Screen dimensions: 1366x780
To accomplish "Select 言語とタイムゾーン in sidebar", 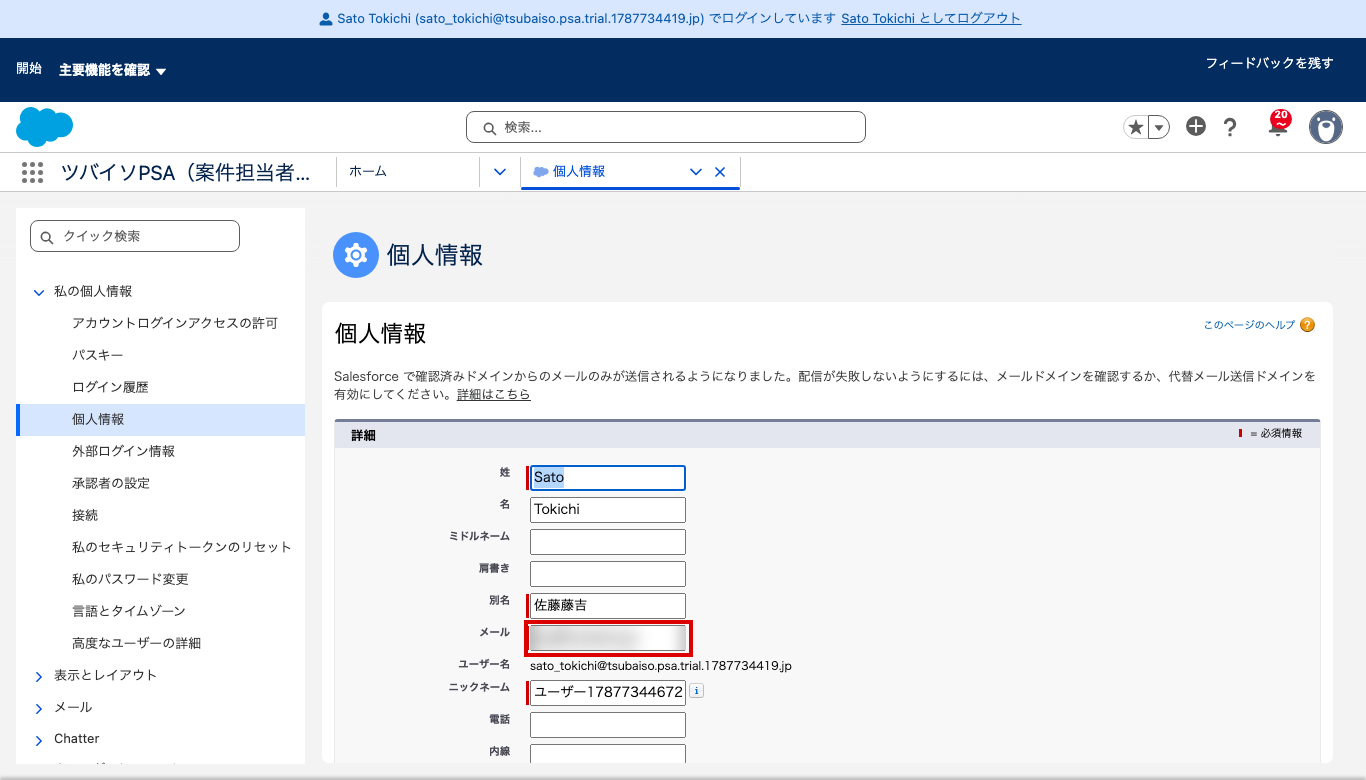I will point(129,611).
